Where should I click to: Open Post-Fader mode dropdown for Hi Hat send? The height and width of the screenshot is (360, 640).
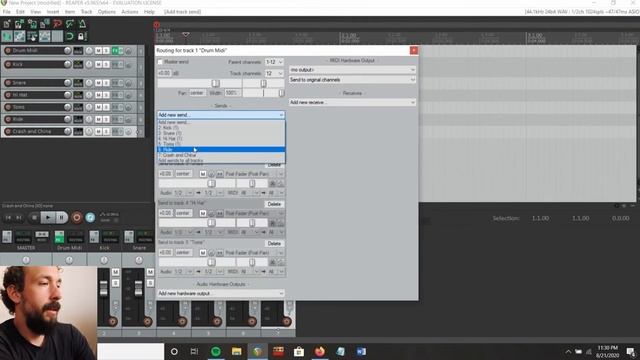click(x=254, y=213)
